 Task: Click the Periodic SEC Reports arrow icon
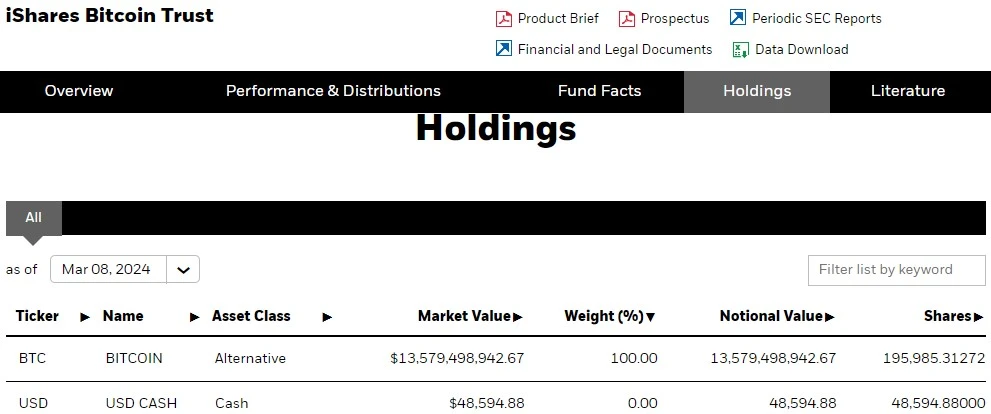click(738, 18)
